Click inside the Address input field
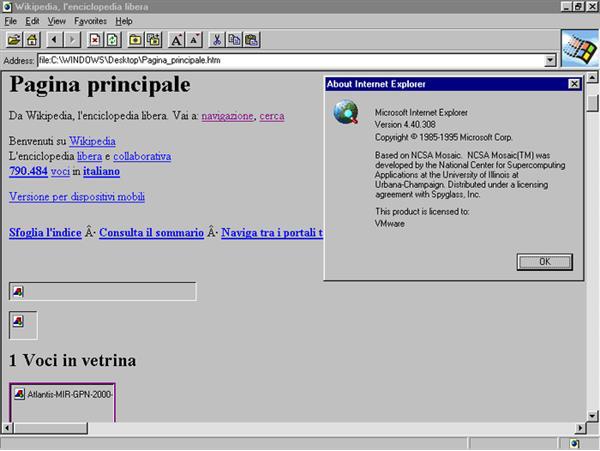The width and height of the screenshot is (600, 451). point(291,60)
